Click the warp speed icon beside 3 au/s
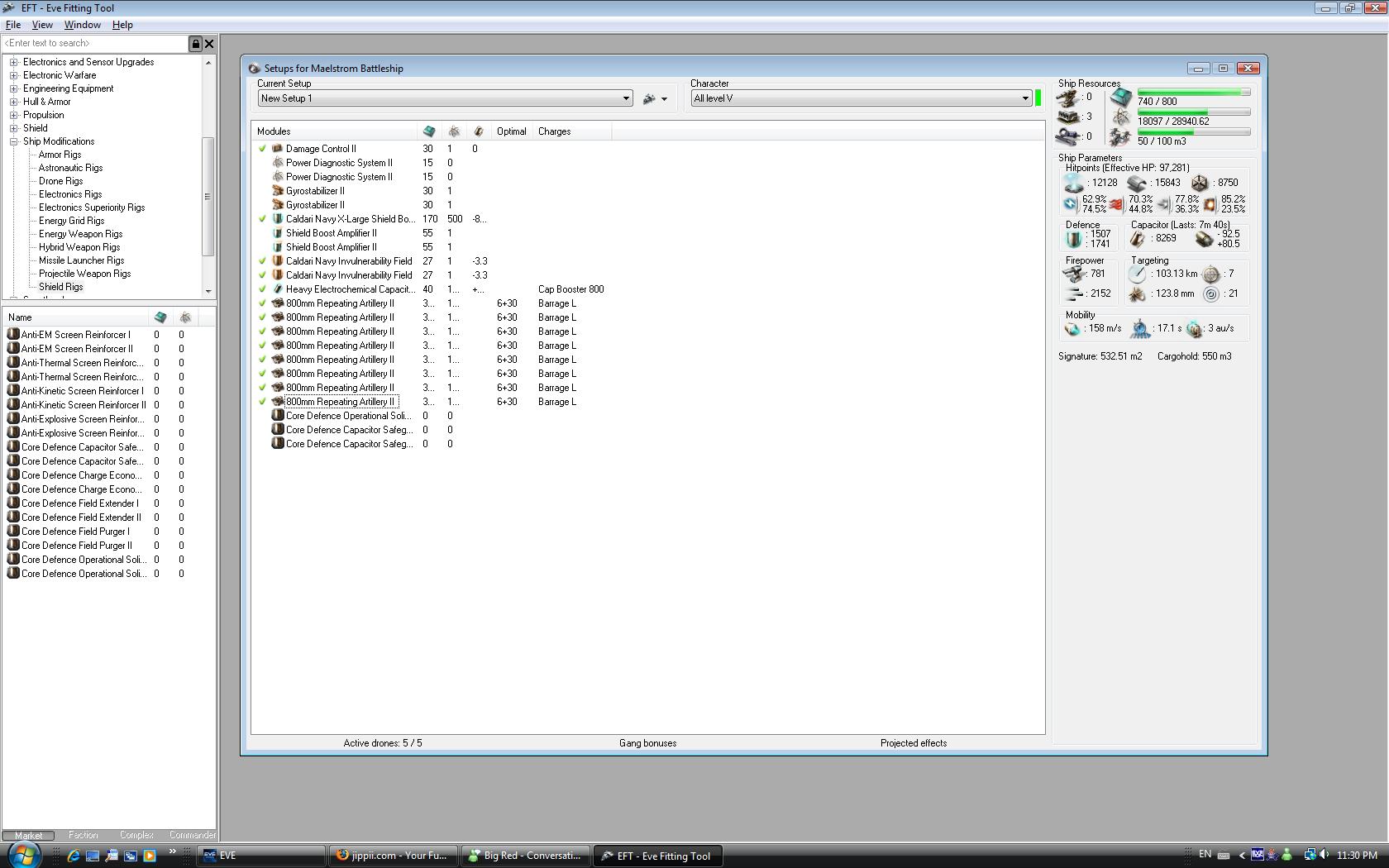Screen dimensions: 1389x868 pyautogui.click(x=1195, y=328)
